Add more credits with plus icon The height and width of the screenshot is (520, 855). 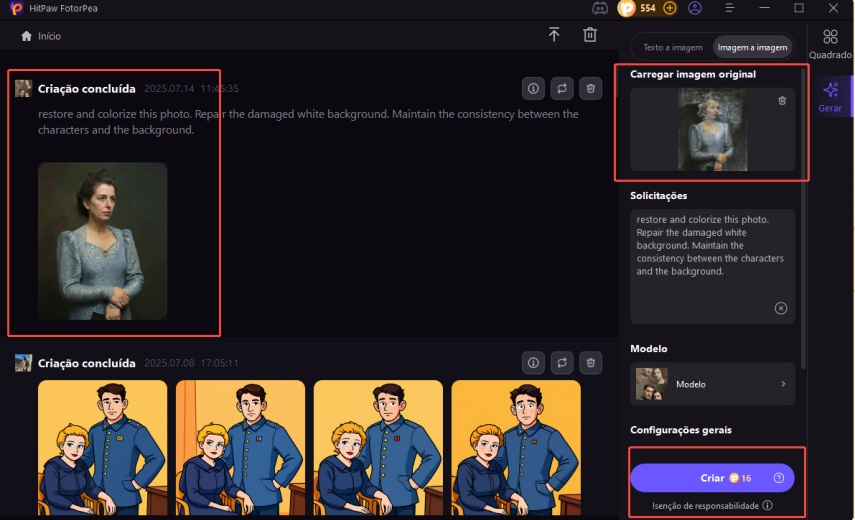pyautogui.click(x=670, y=8)
